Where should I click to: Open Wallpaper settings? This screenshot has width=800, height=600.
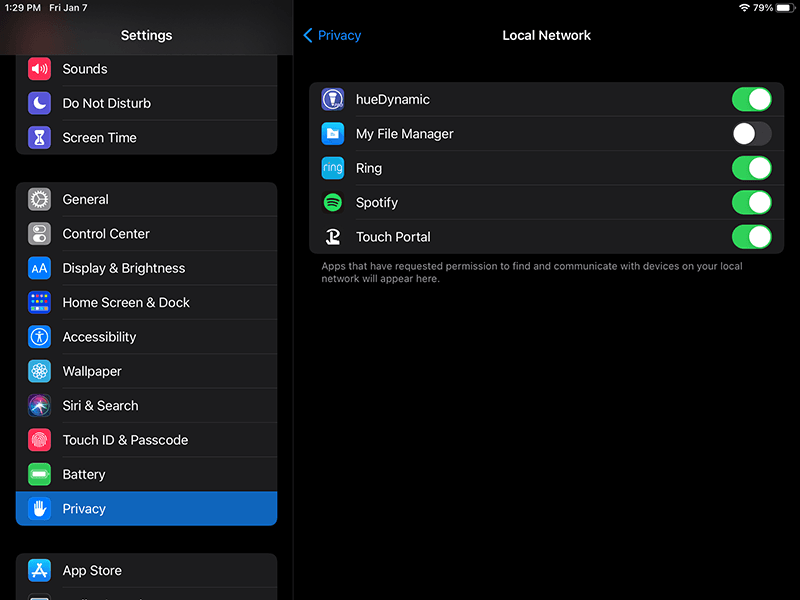tap(146, 371)
